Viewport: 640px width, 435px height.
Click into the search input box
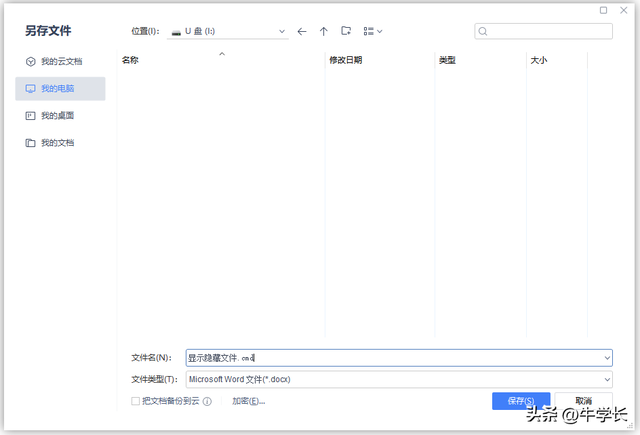coord(550,32)
